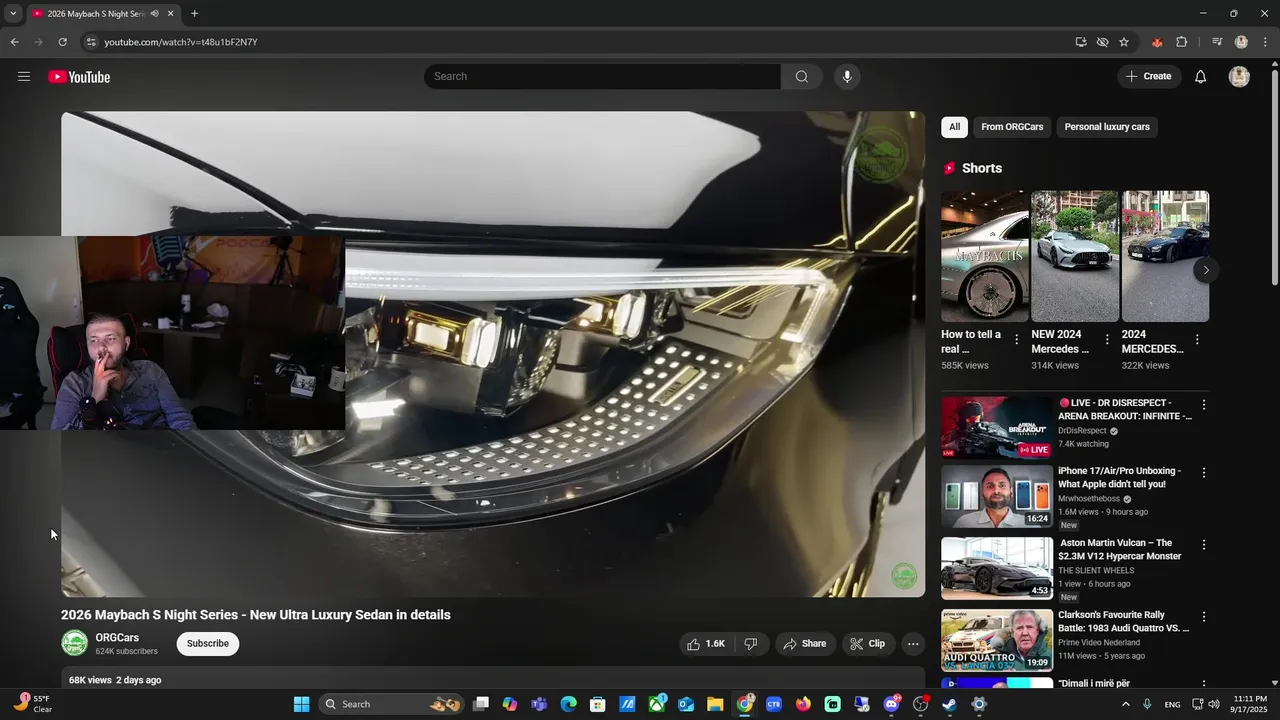Viewport: 1280px width, 720px height.
Task: Open File Explorer from the taskbar
Action: 715,704
